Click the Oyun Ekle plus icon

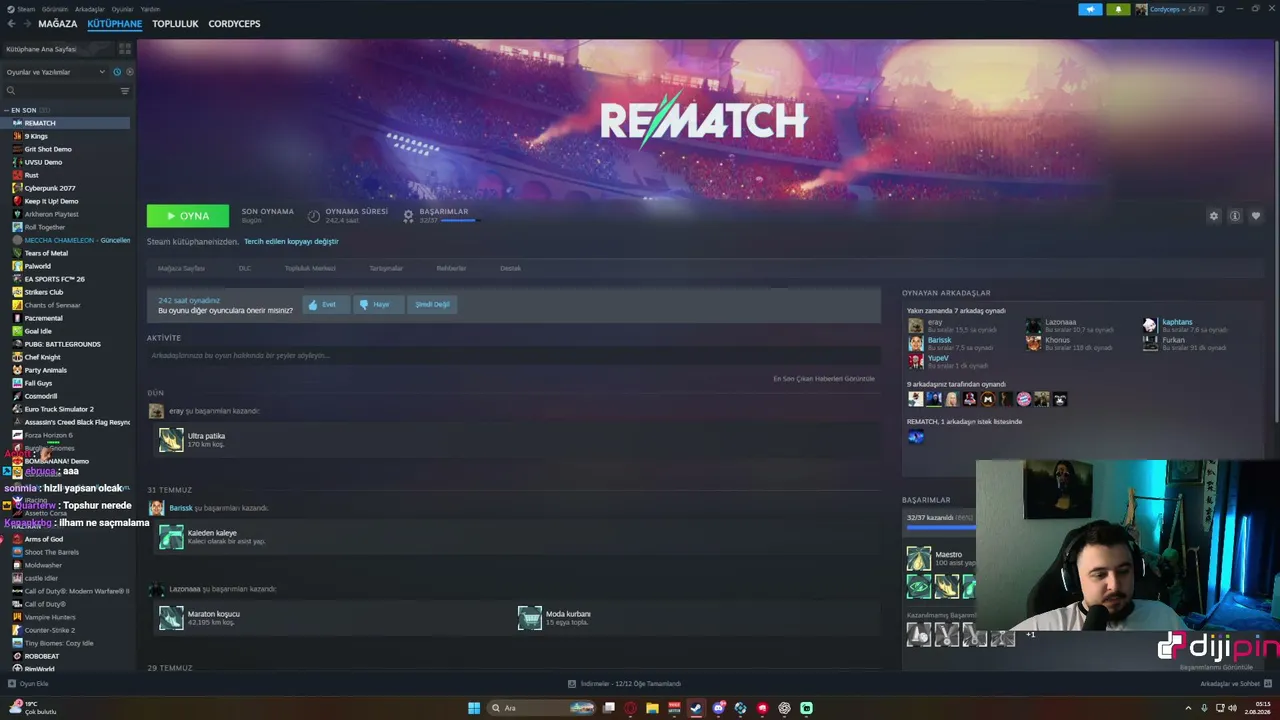[x=11, y=684]
